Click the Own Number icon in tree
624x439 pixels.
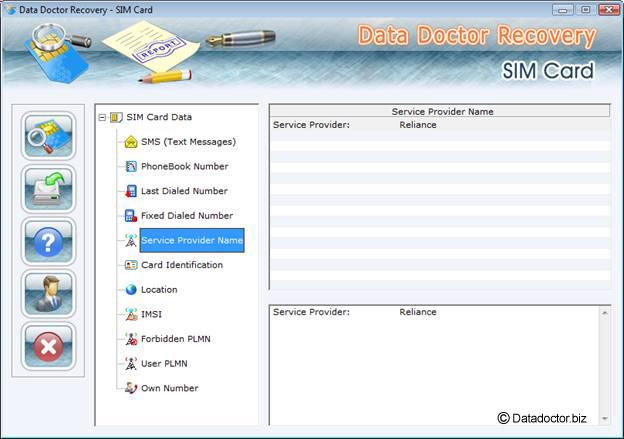click(131, 388)
